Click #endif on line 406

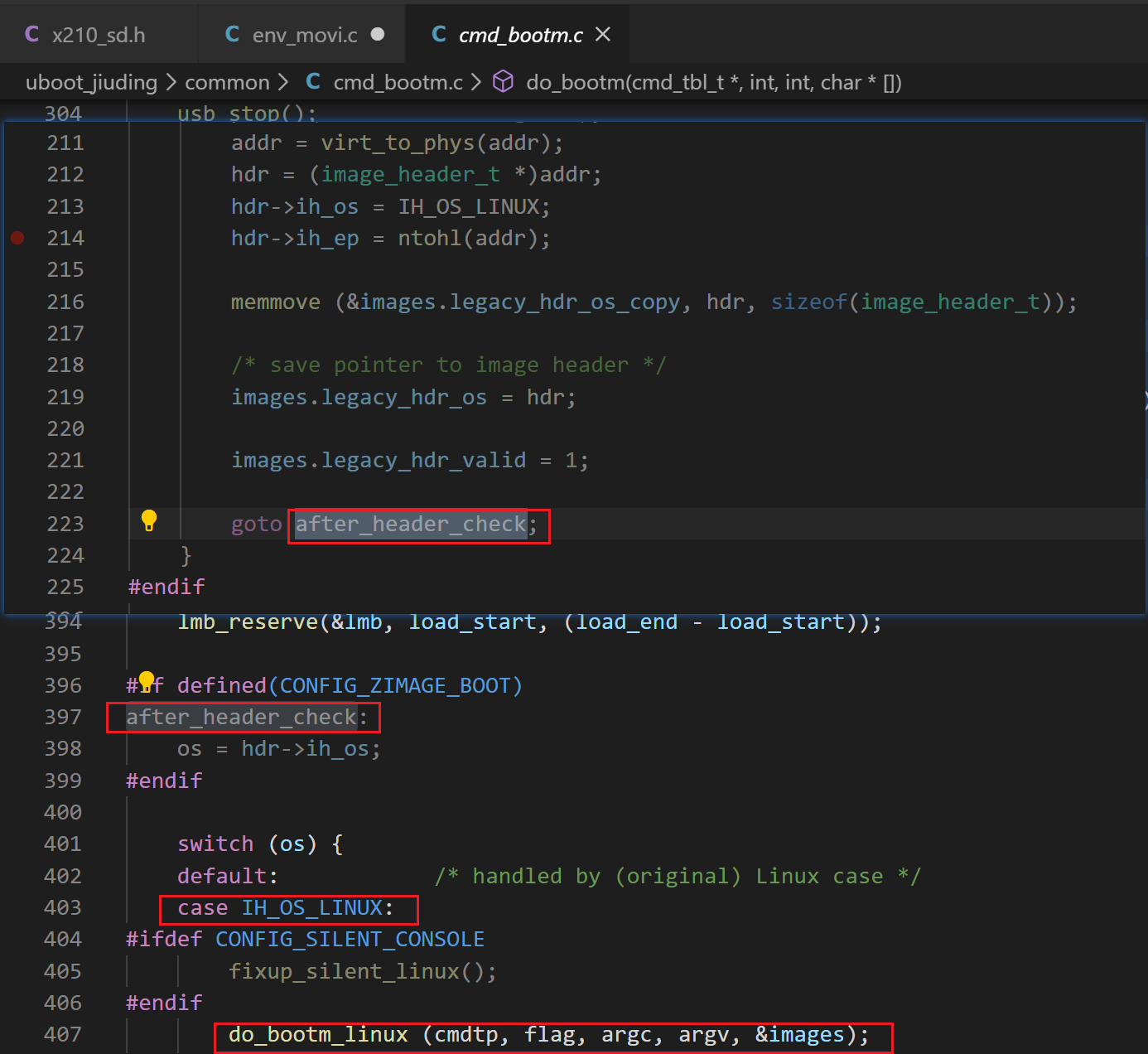164,1003
